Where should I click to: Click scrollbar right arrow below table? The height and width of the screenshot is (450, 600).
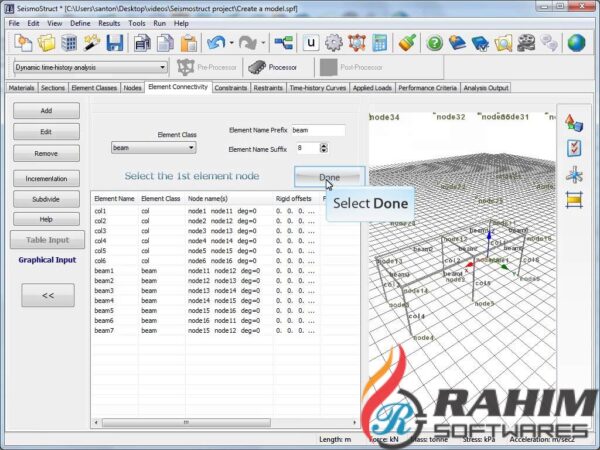(x=354, y=422)
